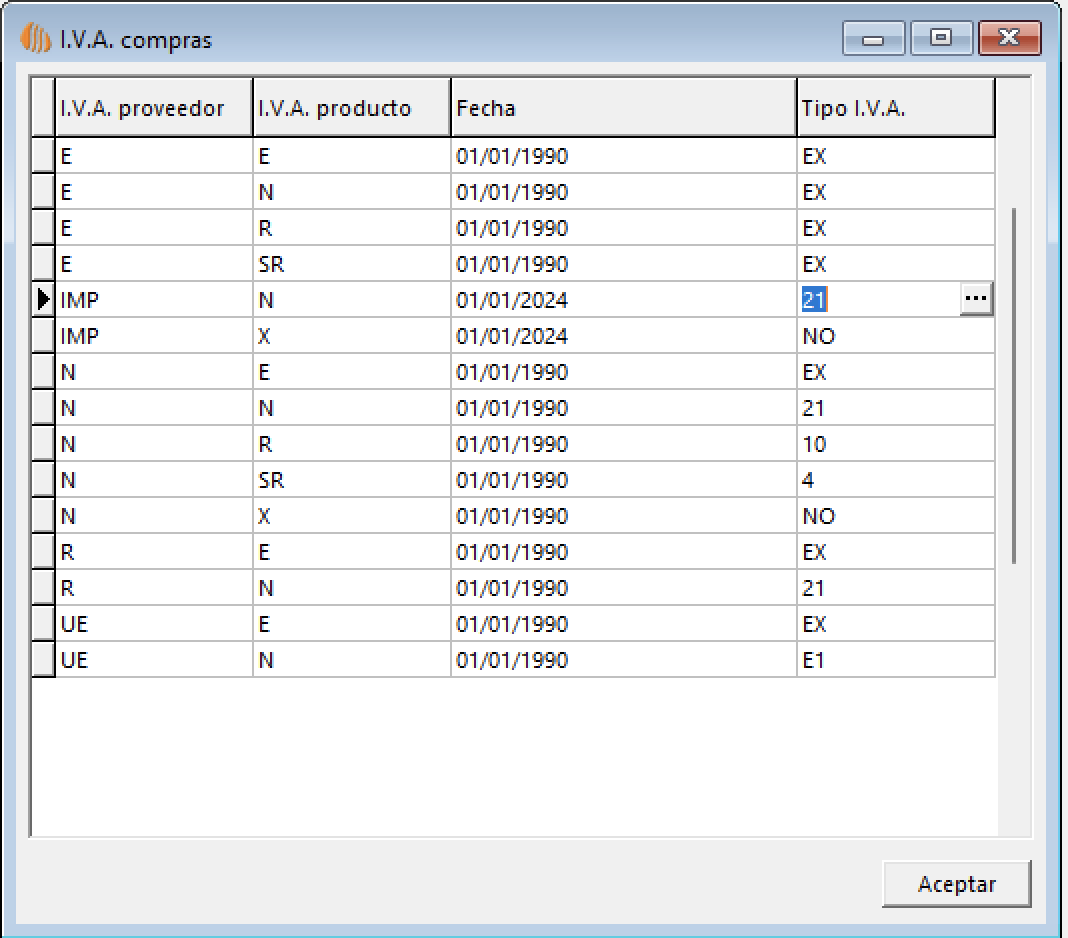The width and height of the screenshot is (1068, 938).
Task: Click the IMP proveedor cell in selected row
Action: coord(153,299)
